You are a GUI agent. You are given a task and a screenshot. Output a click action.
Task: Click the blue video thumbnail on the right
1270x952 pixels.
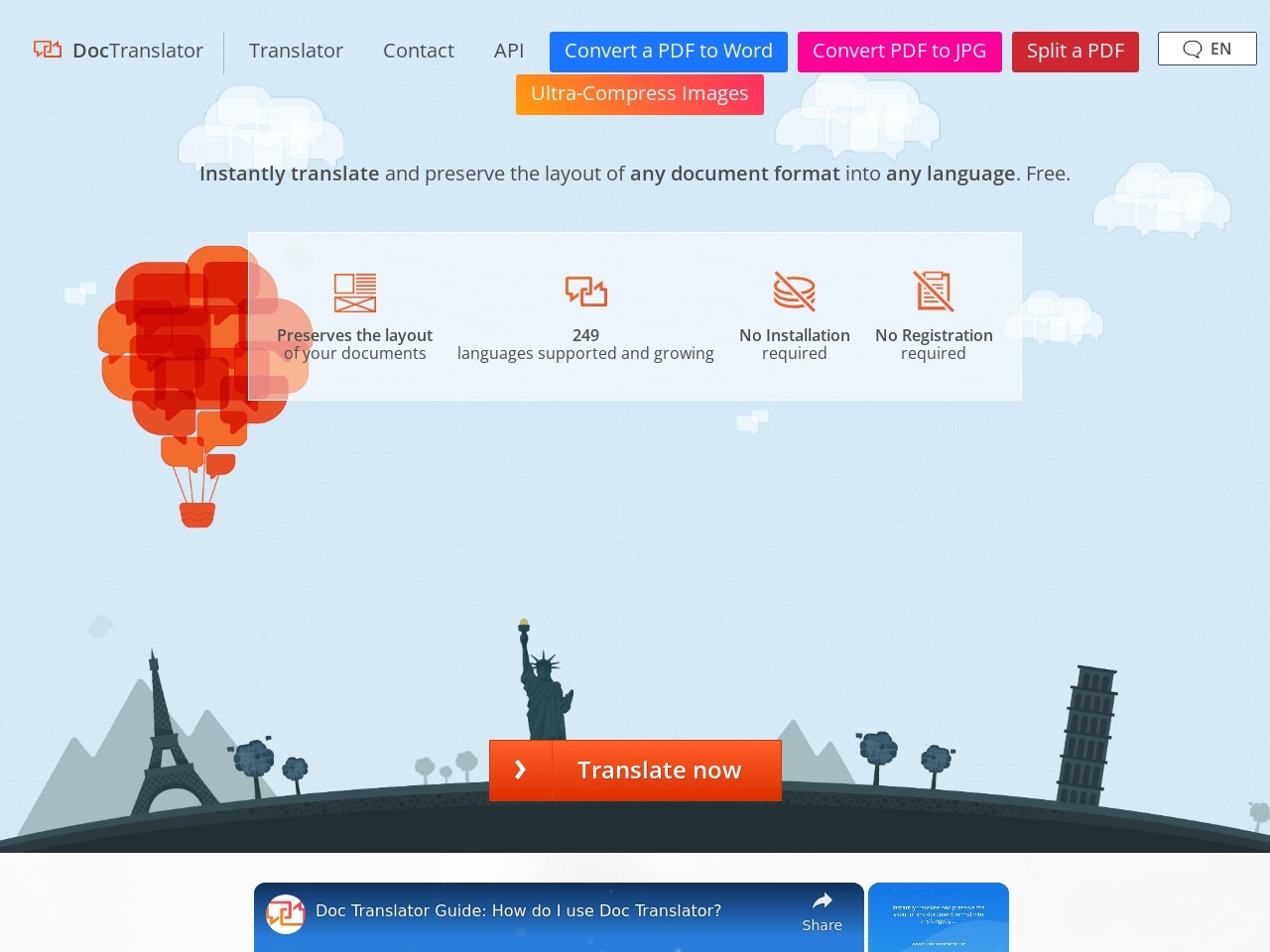tap(938, 917)
